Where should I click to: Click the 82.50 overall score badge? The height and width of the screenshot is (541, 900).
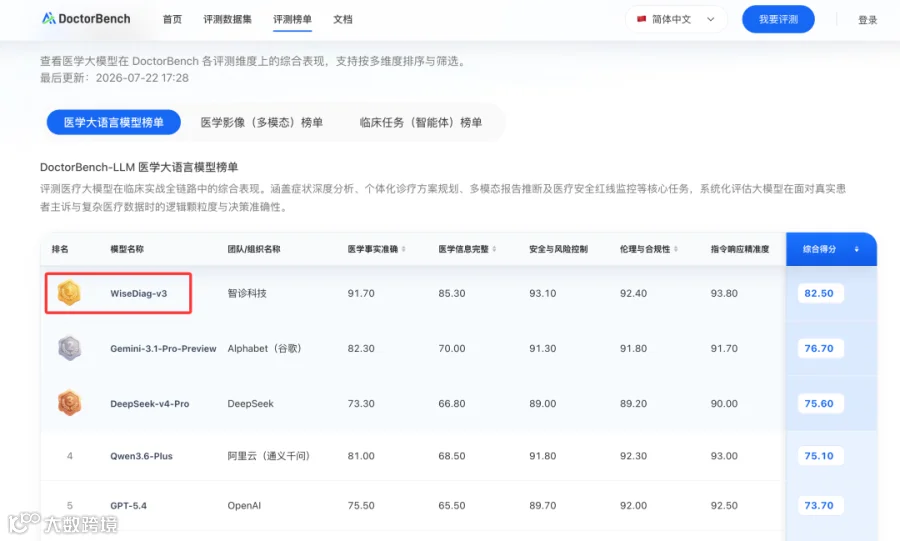(819, 293)
